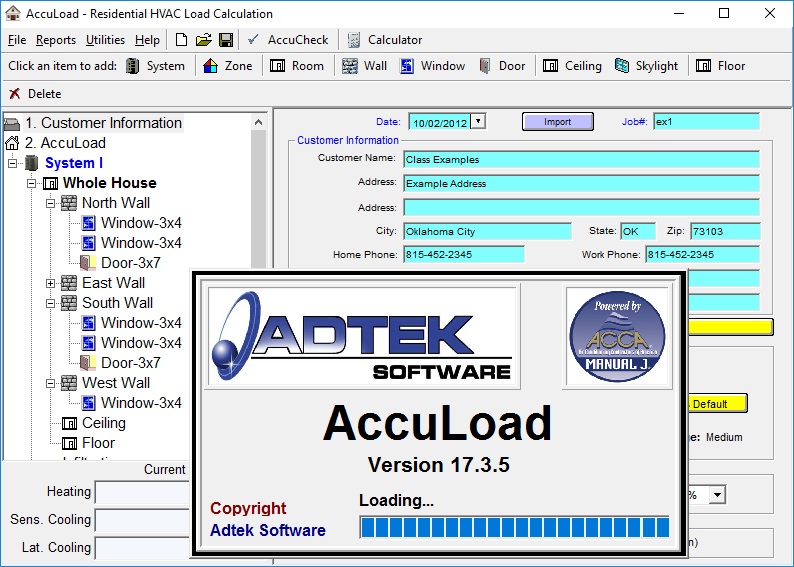Select Door-3x7 under North Wall
This screenshot has width=794, height=567.
(131, 263)
